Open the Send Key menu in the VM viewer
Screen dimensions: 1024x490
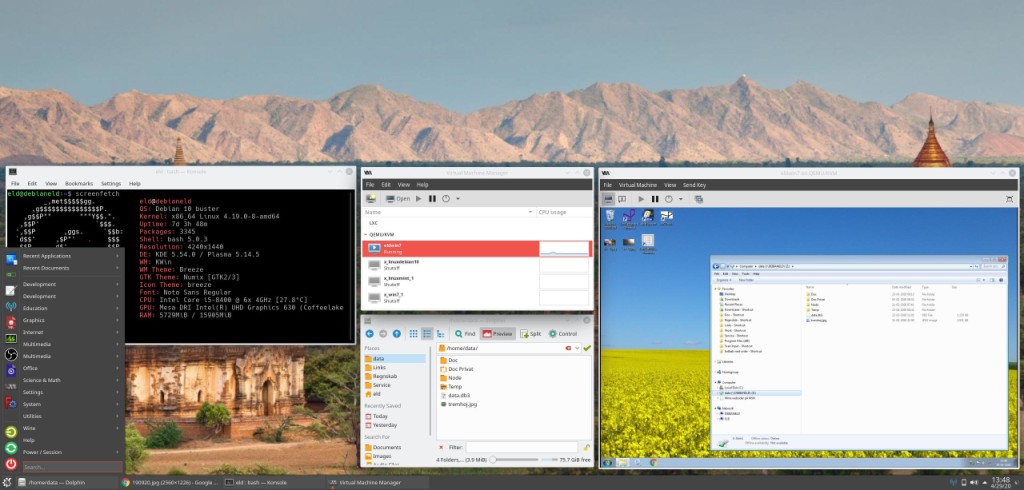pos(694,185)
